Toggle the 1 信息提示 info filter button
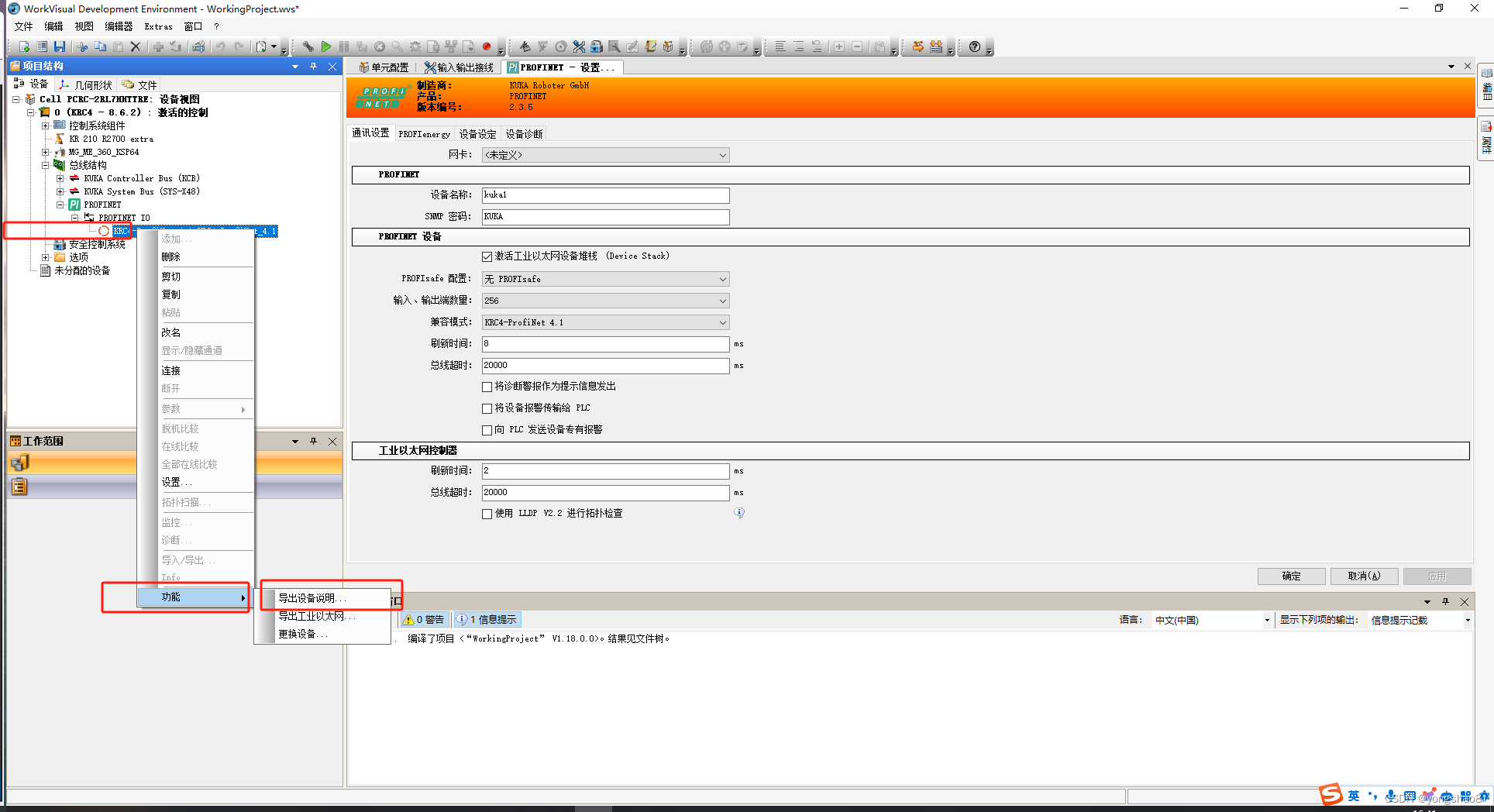 [x=487, y=620]
